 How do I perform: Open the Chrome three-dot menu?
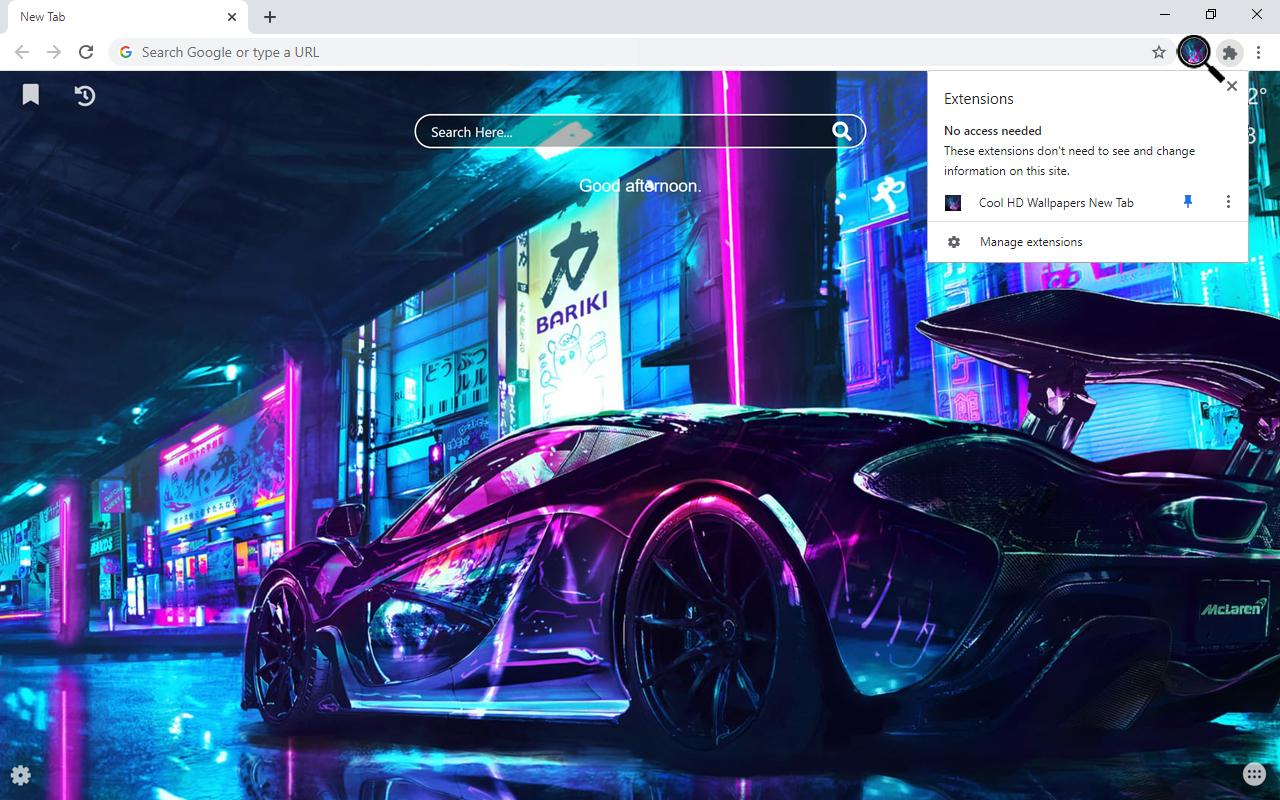click(x=1259, y=52)
